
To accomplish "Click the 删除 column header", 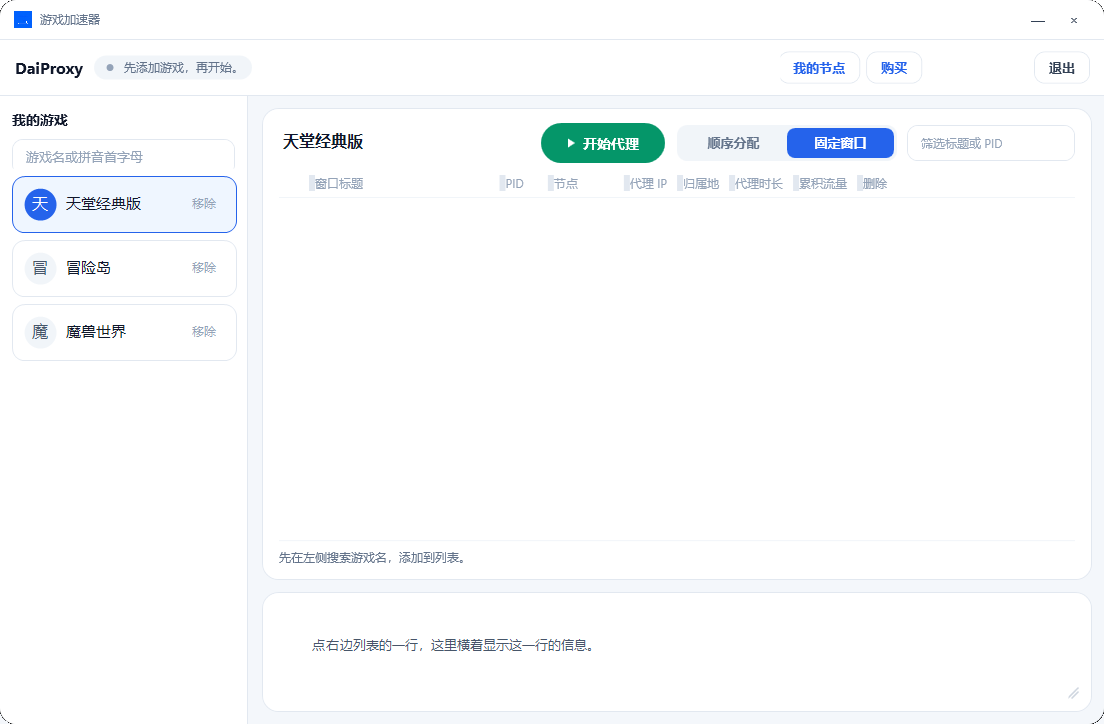I will (875, 184).
